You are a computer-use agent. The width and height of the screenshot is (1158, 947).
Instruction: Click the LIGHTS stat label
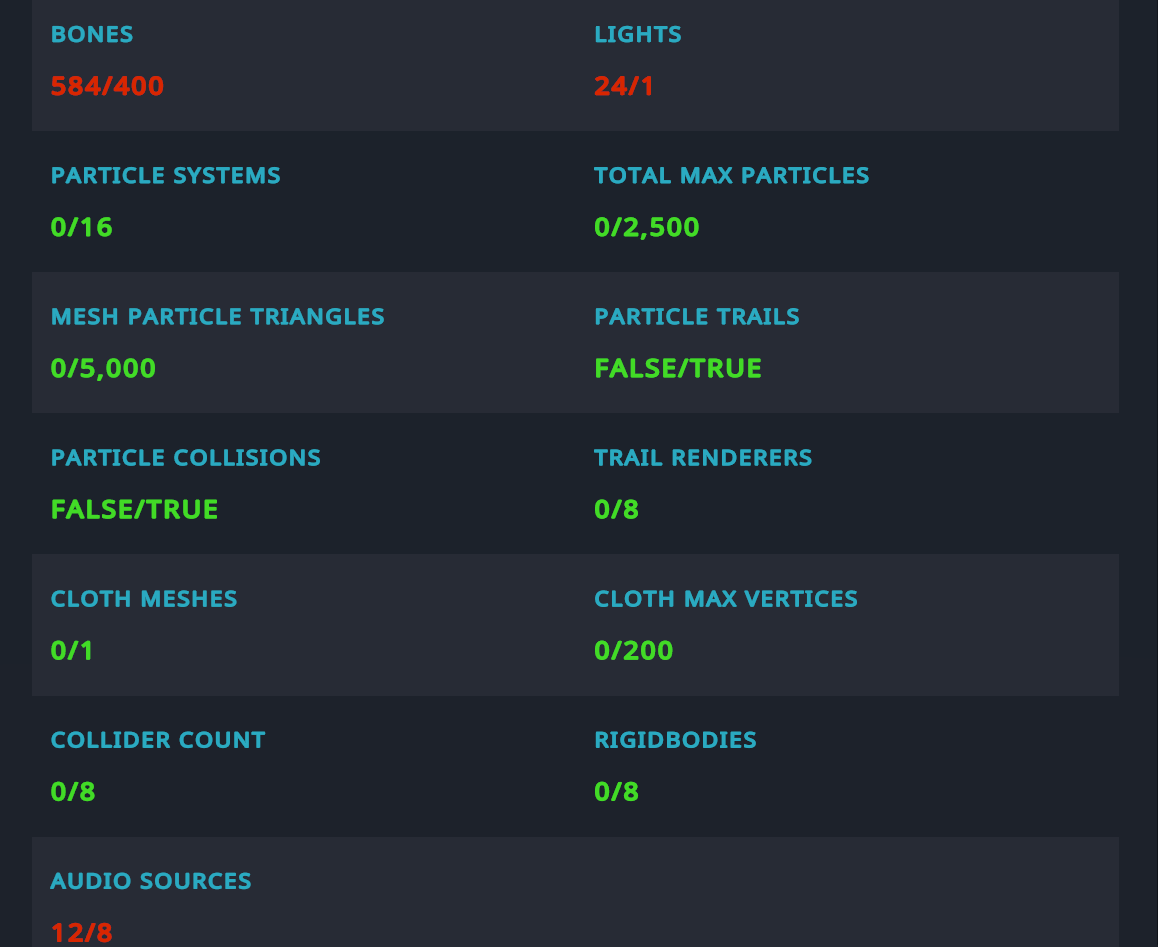tap(638, 34)
